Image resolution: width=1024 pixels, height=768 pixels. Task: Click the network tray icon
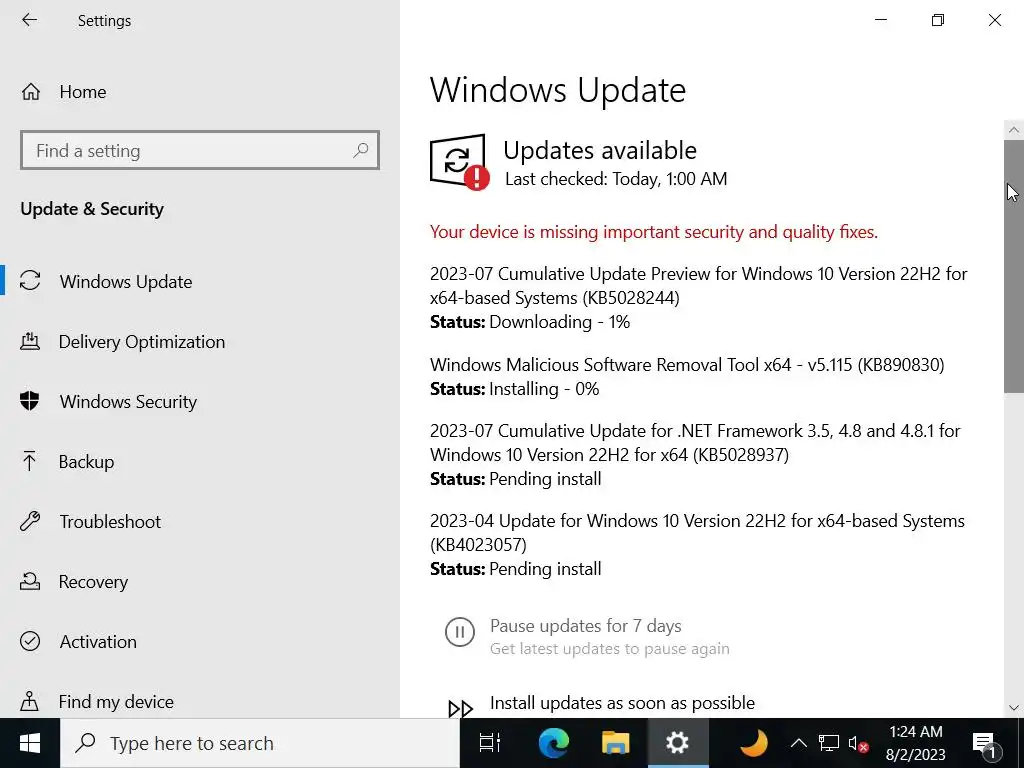[x=829, y=743]
